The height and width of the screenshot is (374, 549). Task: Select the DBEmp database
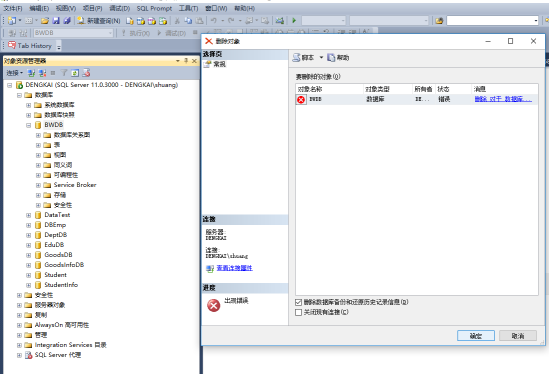click(x=55, y=225)
